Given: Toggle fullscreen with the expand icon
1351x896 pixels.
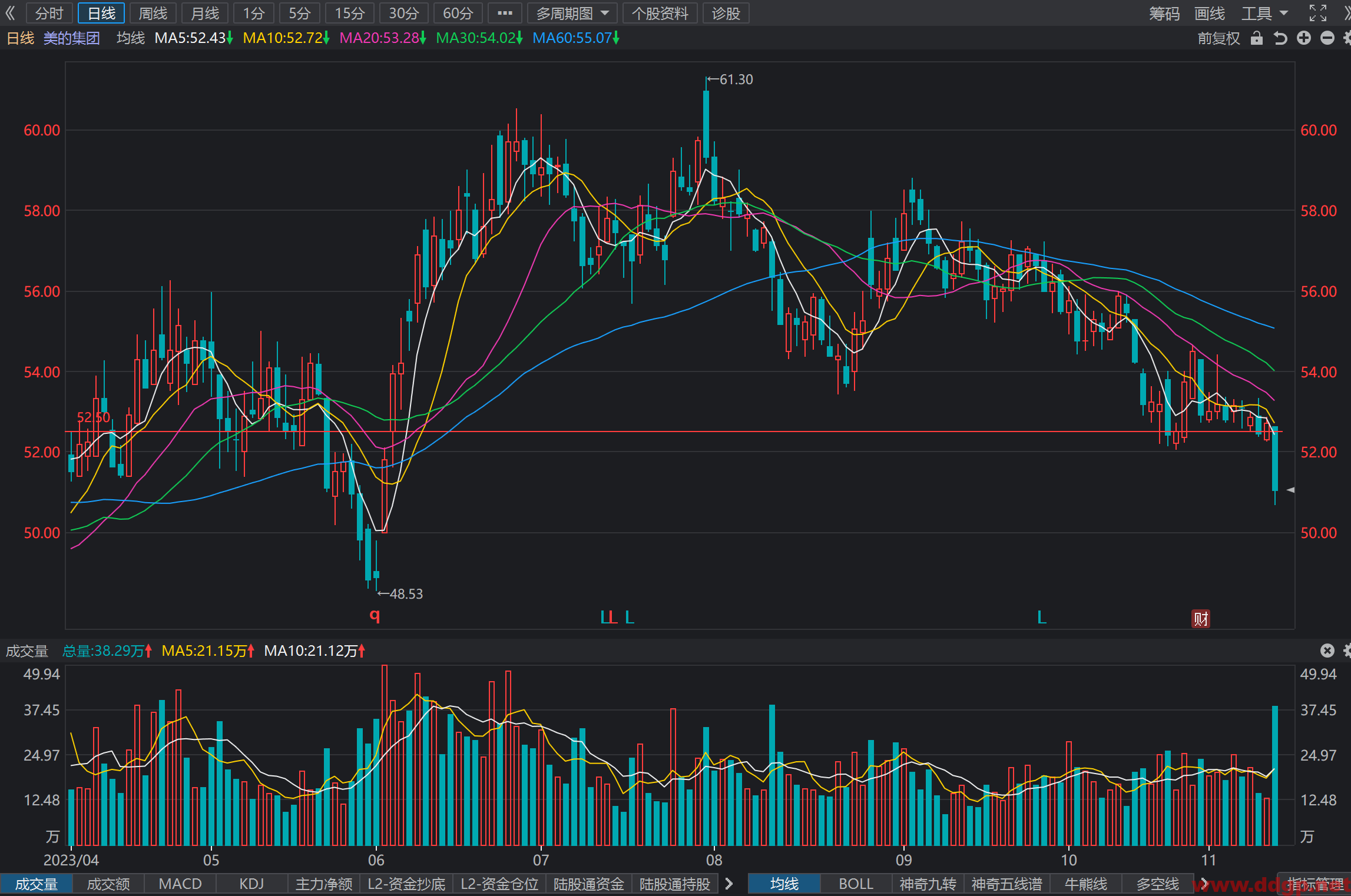Looking at the screenshot, I should click(x=1318, y=13).
